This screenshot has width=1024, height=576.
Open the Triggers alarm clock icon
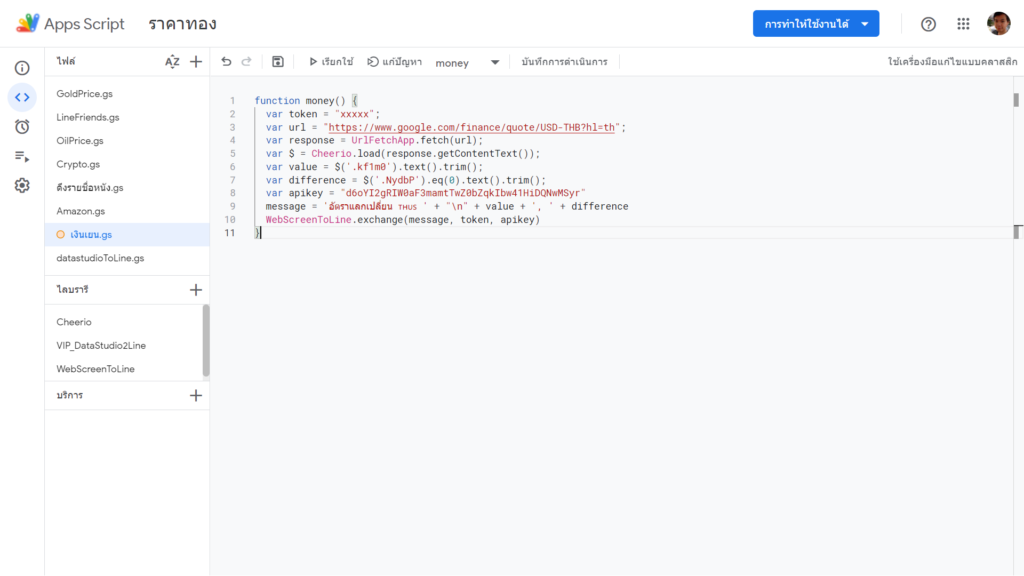(22, 127)
